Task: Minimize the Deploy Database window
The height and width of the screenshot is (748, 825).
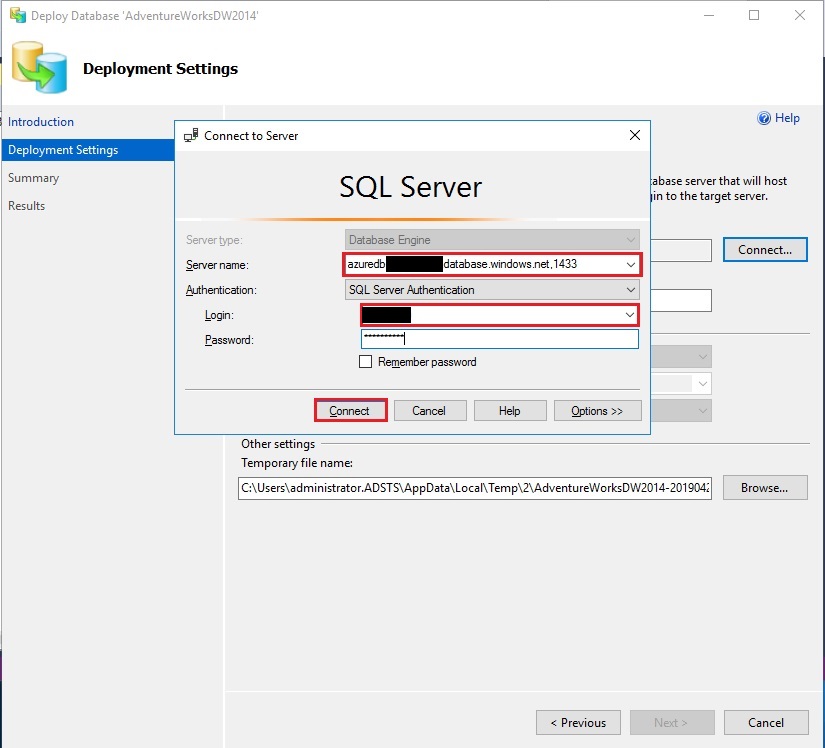Action: coord(709,15)
